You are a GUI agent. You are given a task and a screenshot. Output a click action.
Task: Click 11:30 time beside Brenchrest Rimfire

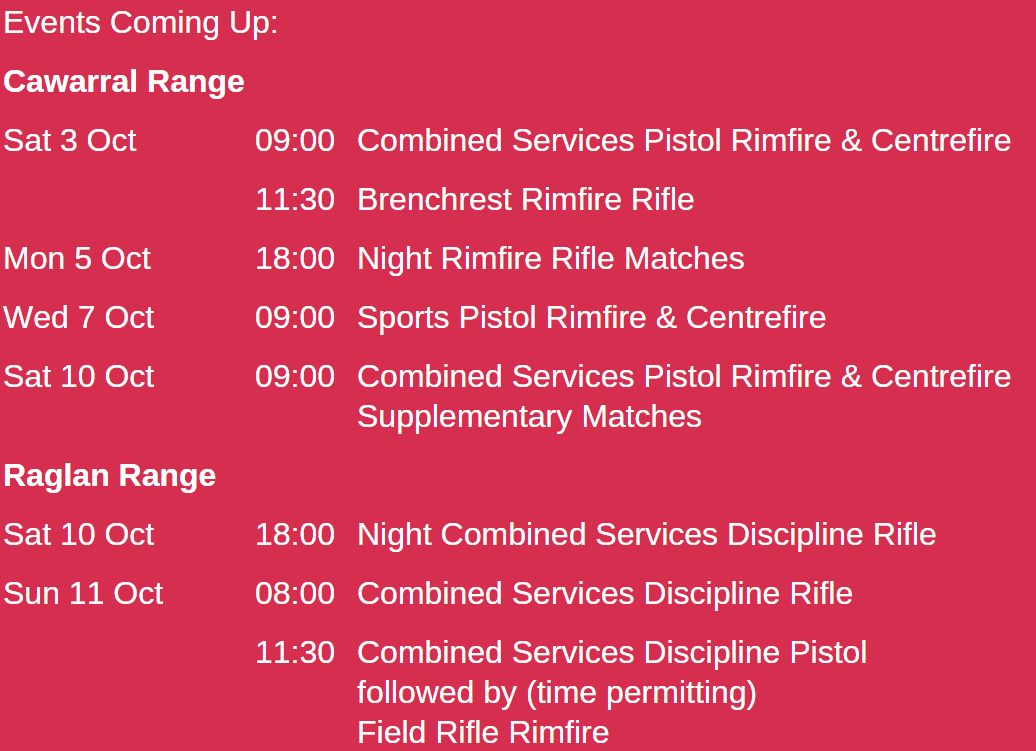point(295,199)
